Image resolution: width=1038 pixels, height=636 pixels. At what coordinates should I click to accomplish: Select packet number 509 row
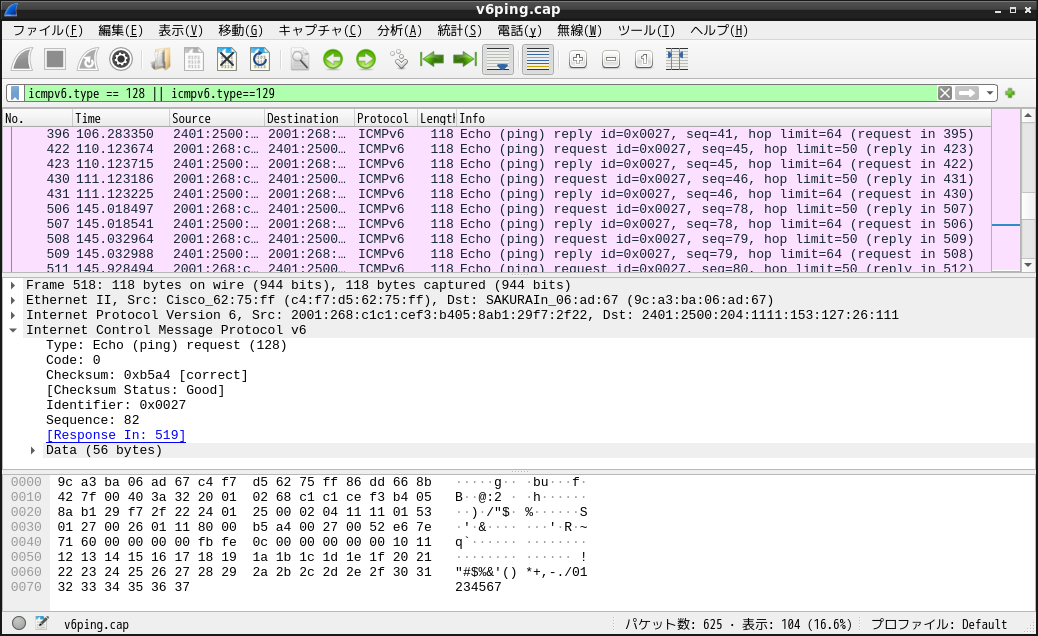[496, 254]
